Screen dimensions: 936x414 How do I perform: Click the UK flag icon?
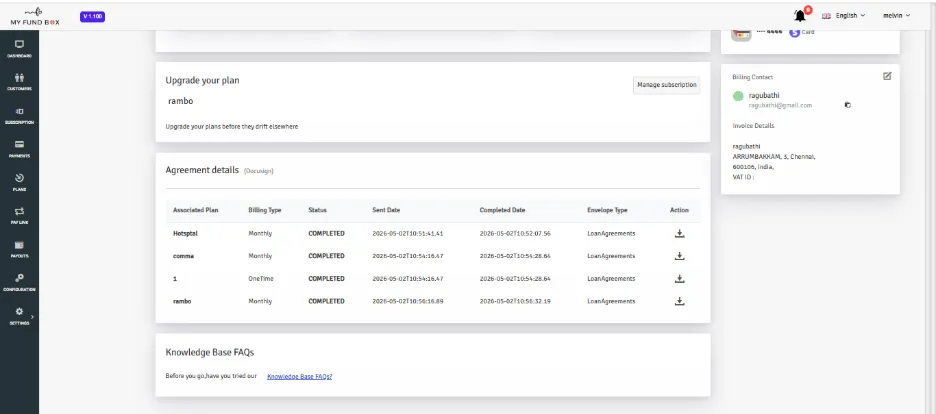tap(826, 16)
